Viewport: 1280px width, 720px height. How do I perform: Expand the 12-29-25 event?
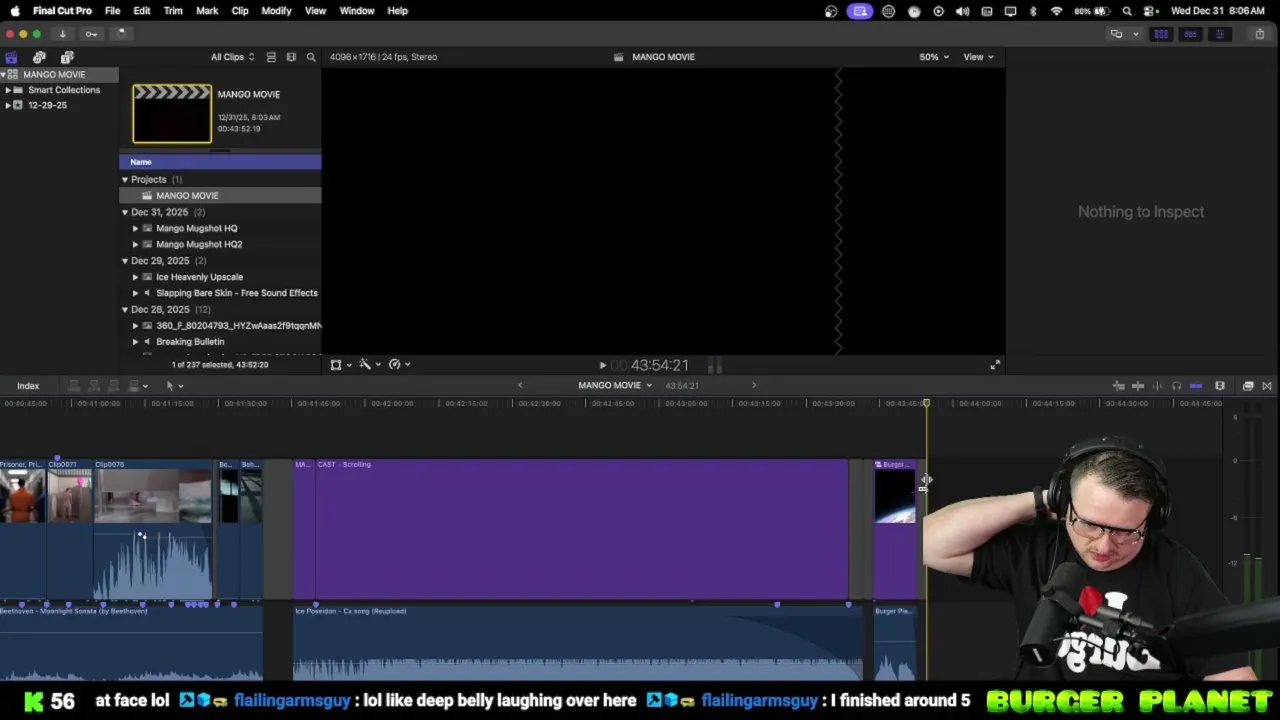click(8, 105)
